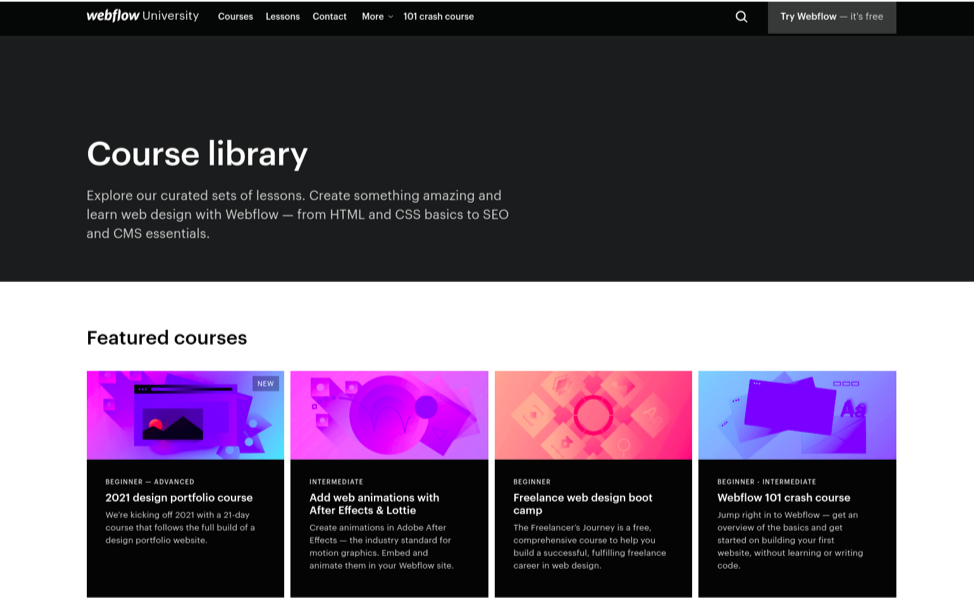This screenshot has width=974, height=602.
Task: Click the Featured courses heading
Action: tap(166, 338)
